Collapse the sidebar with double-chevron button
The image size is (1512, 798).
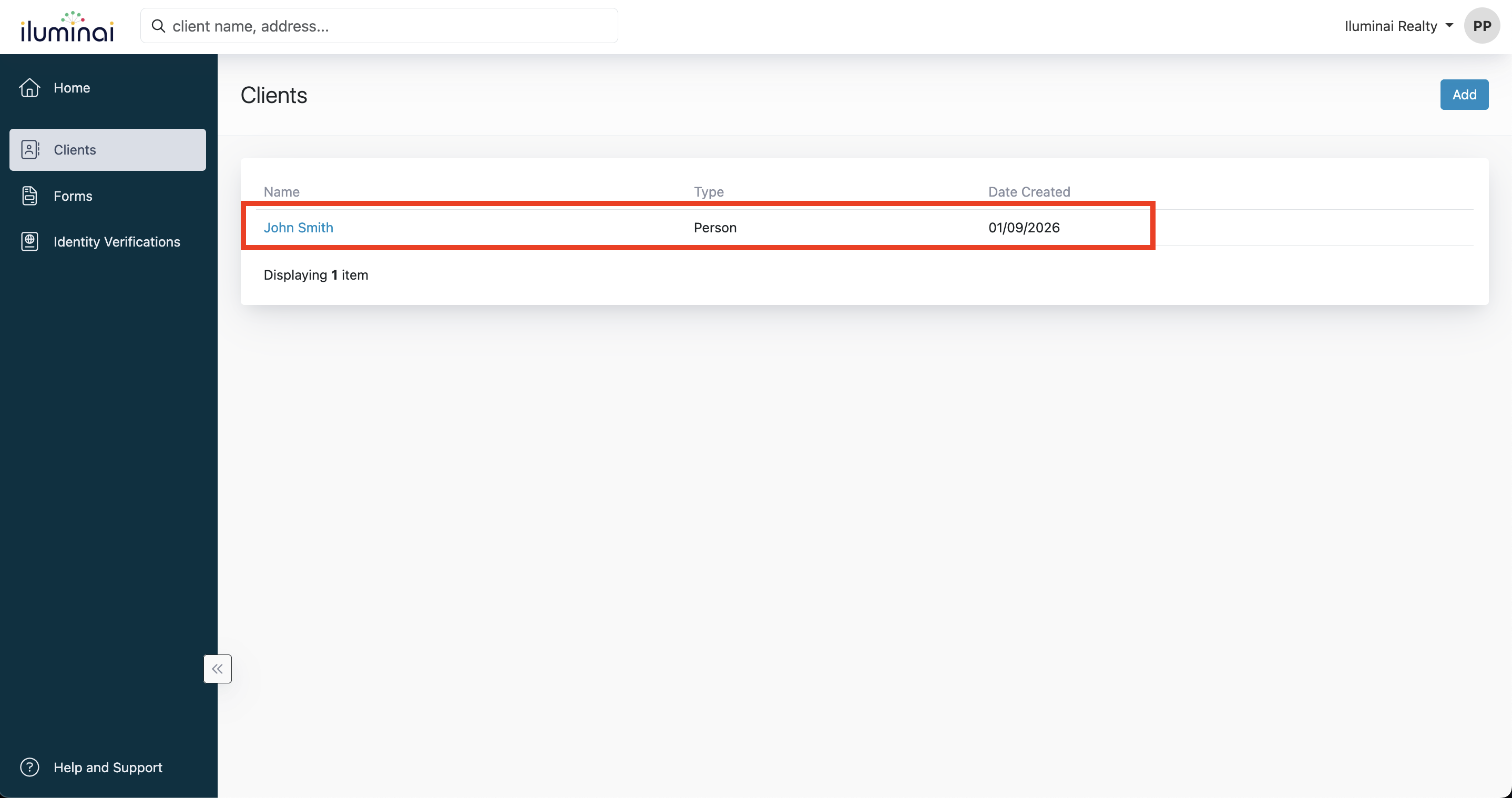(217, 668)
